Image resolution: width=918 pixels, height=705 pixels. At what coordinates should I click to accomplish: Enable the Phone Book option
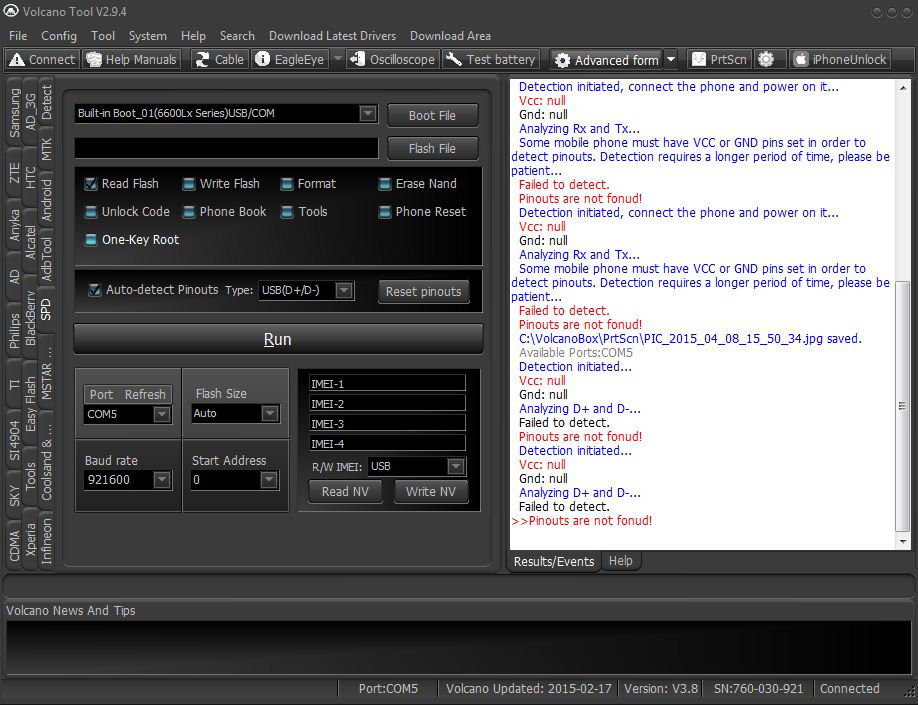tap(189, 212)
